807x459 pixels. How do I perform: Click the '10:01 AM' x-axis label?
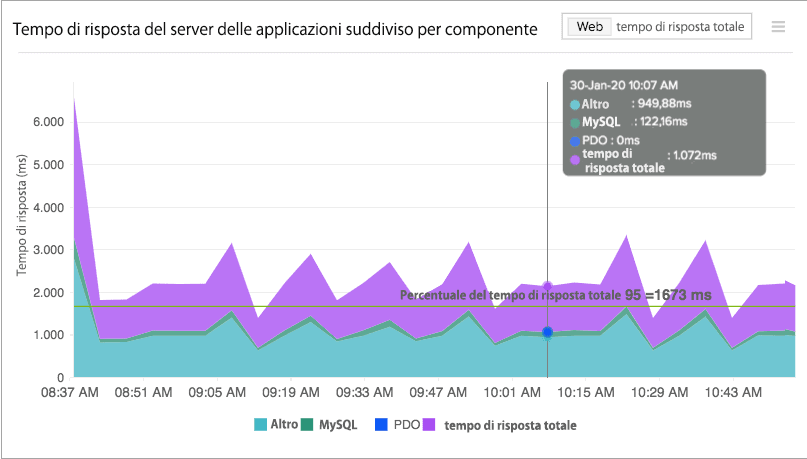(512, 393)
